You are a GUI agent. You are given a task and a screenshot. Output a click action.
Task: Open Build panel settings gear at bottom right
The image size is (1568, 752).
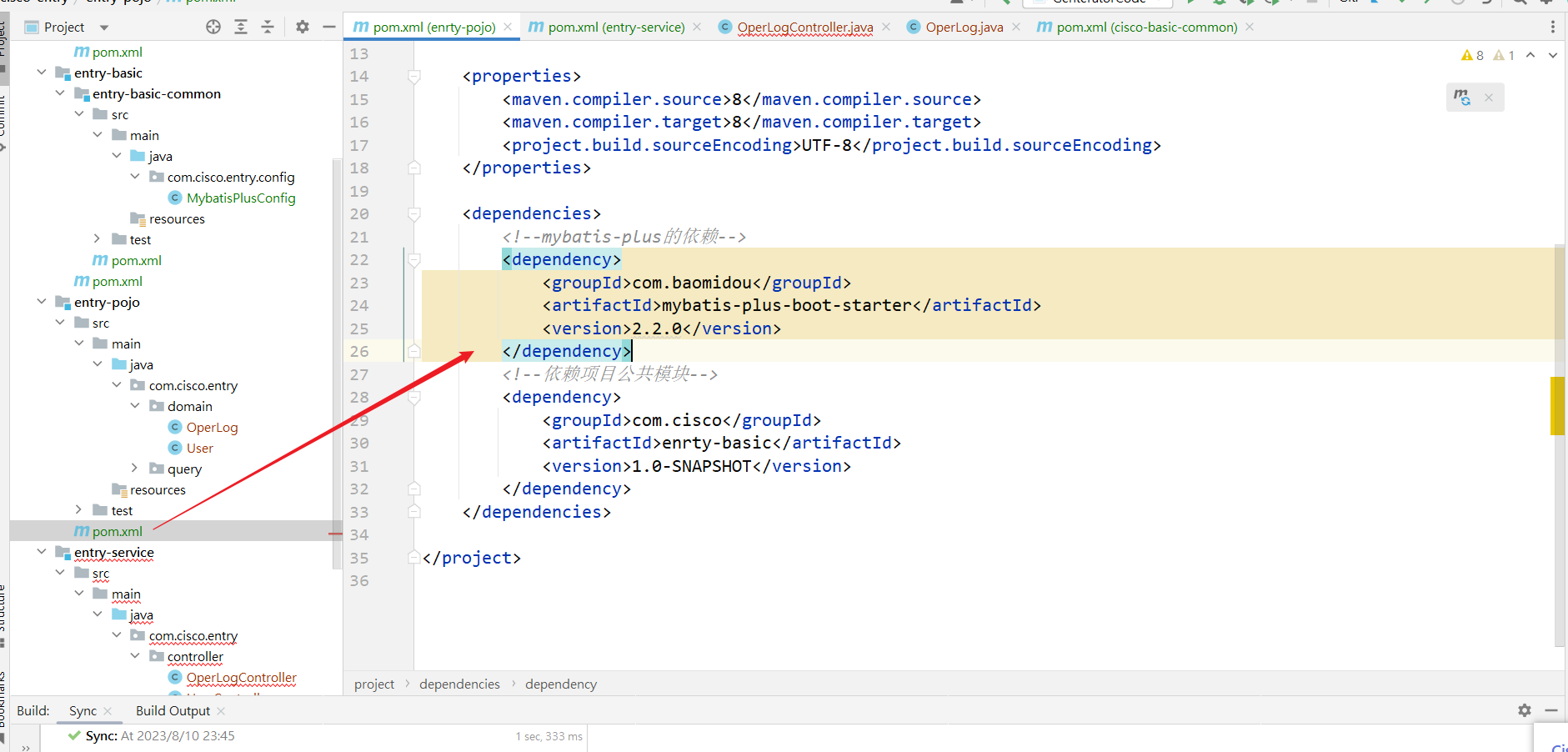click(1525, 710)
